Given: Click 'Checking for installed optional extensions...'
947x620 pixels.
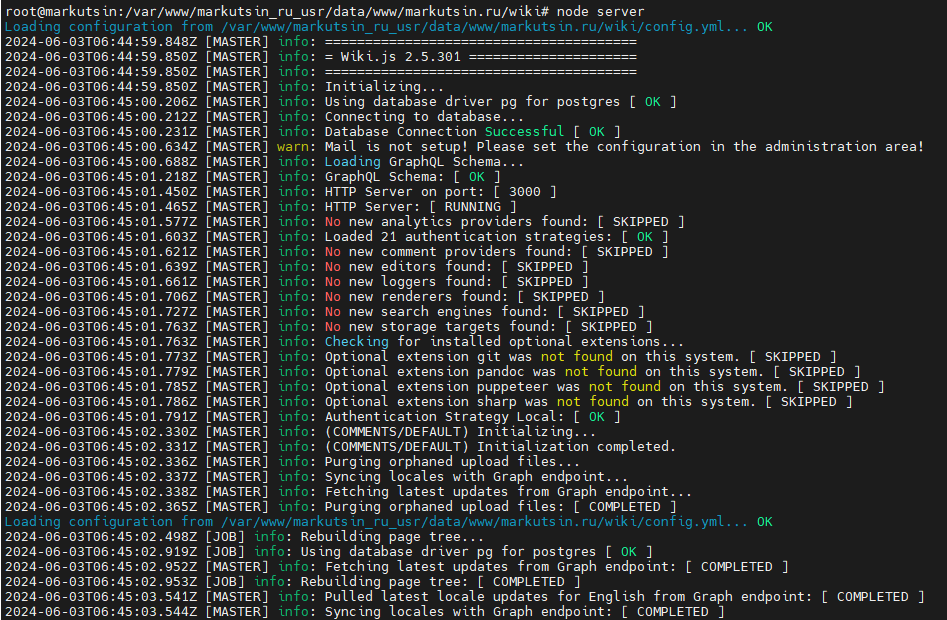Looking at the screenshot, I should coord(344,342).
